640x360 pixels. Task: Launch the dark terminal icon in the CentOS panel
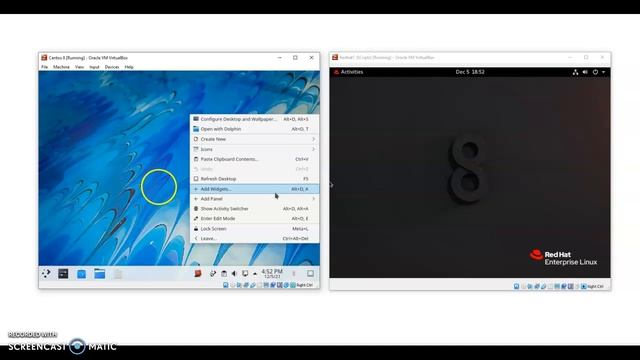[x=63, y=273]
